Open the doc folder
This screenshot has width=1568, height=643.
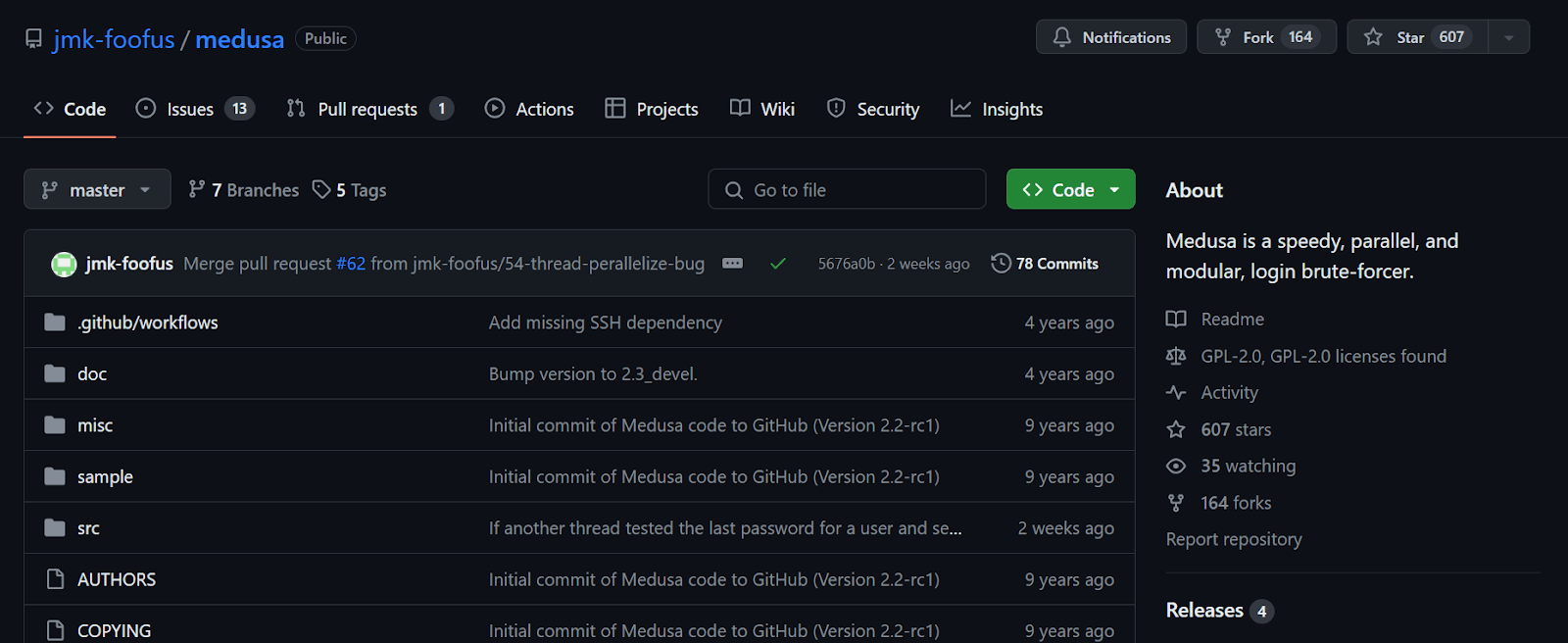click(x=92, y=373)
